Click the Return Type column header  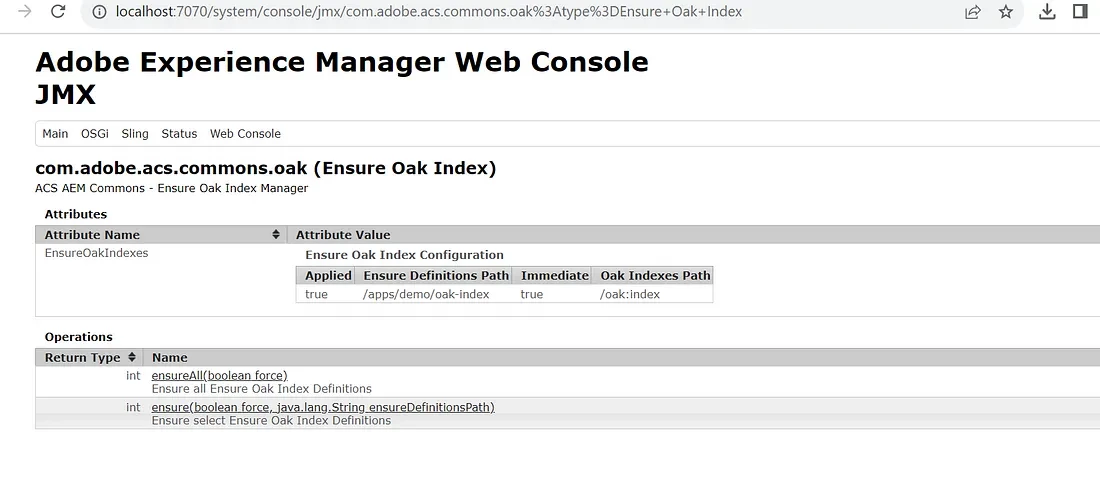click(x=89, y=357)
